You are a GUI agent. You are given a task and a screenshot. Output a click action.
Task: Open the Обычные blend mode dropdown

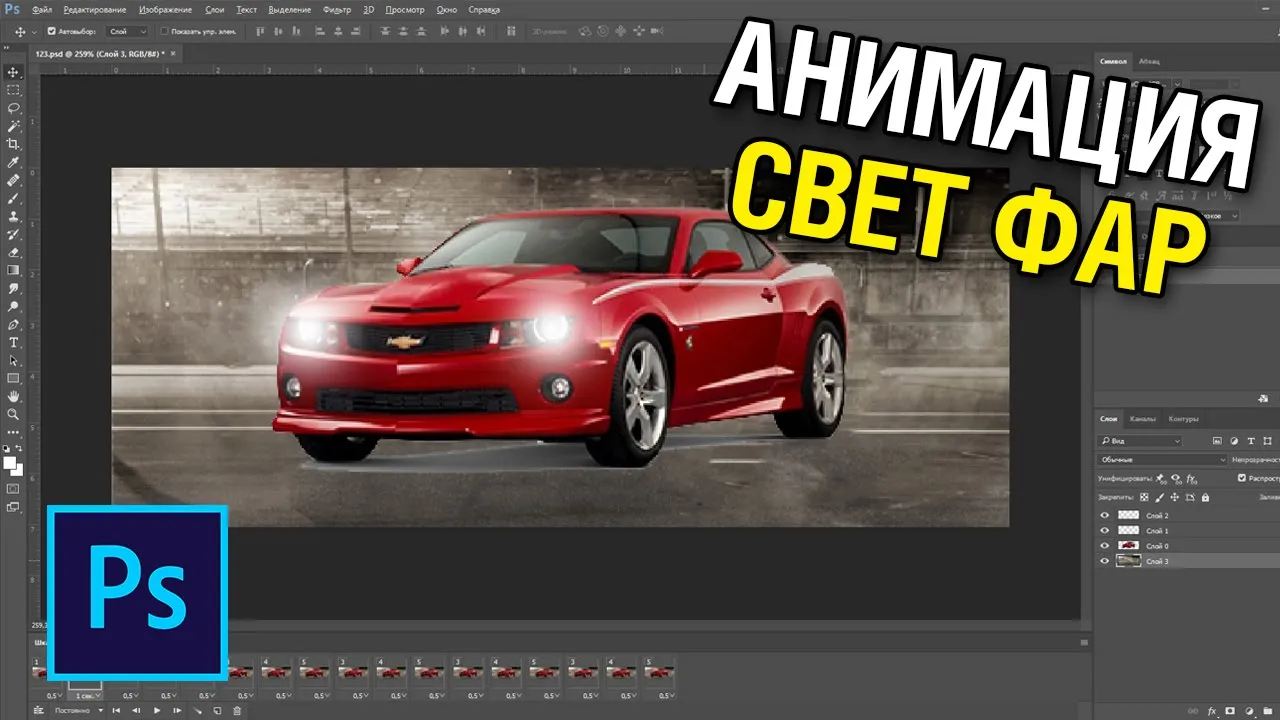(1161, 460)
